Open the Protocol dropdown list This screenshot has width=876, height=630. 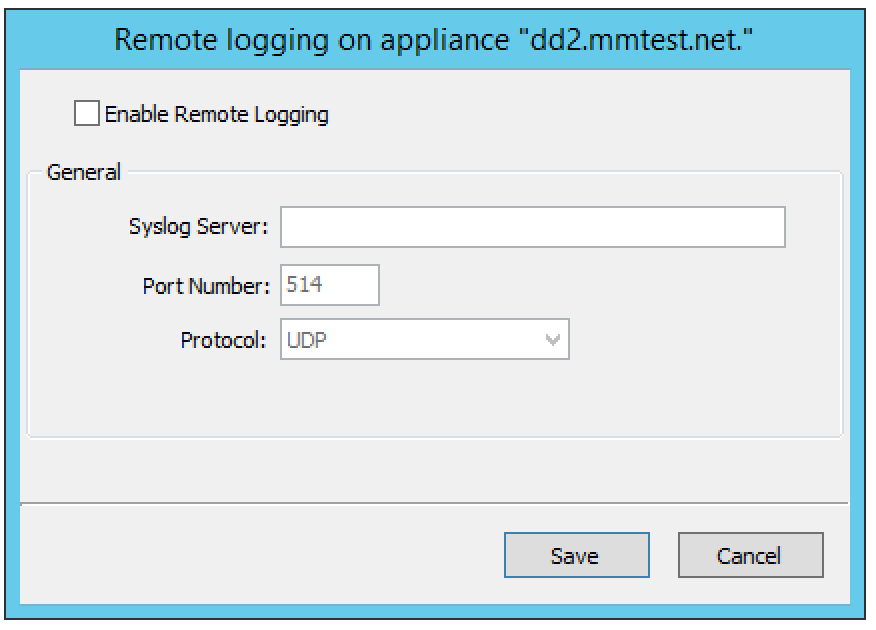coord(424,340)
